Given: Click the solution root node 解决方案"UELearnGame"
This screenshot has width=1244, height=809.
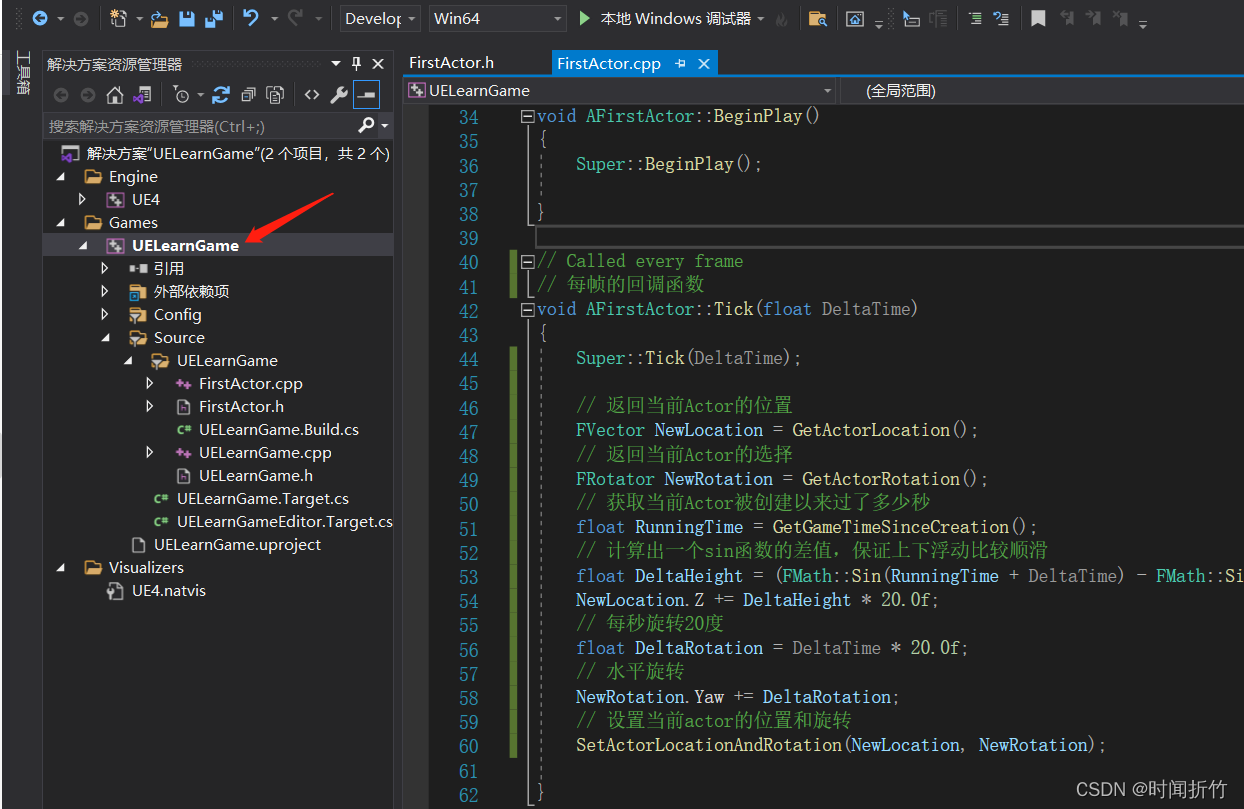Looking at the screenshot, I should (238, 153).
